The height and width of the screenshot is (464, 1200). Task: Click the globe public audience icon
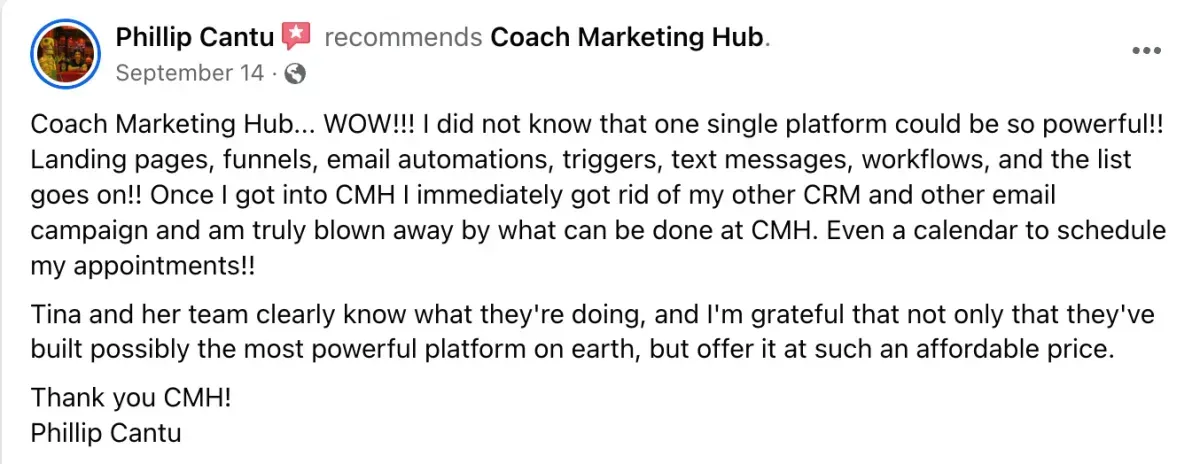click(296, 73)
